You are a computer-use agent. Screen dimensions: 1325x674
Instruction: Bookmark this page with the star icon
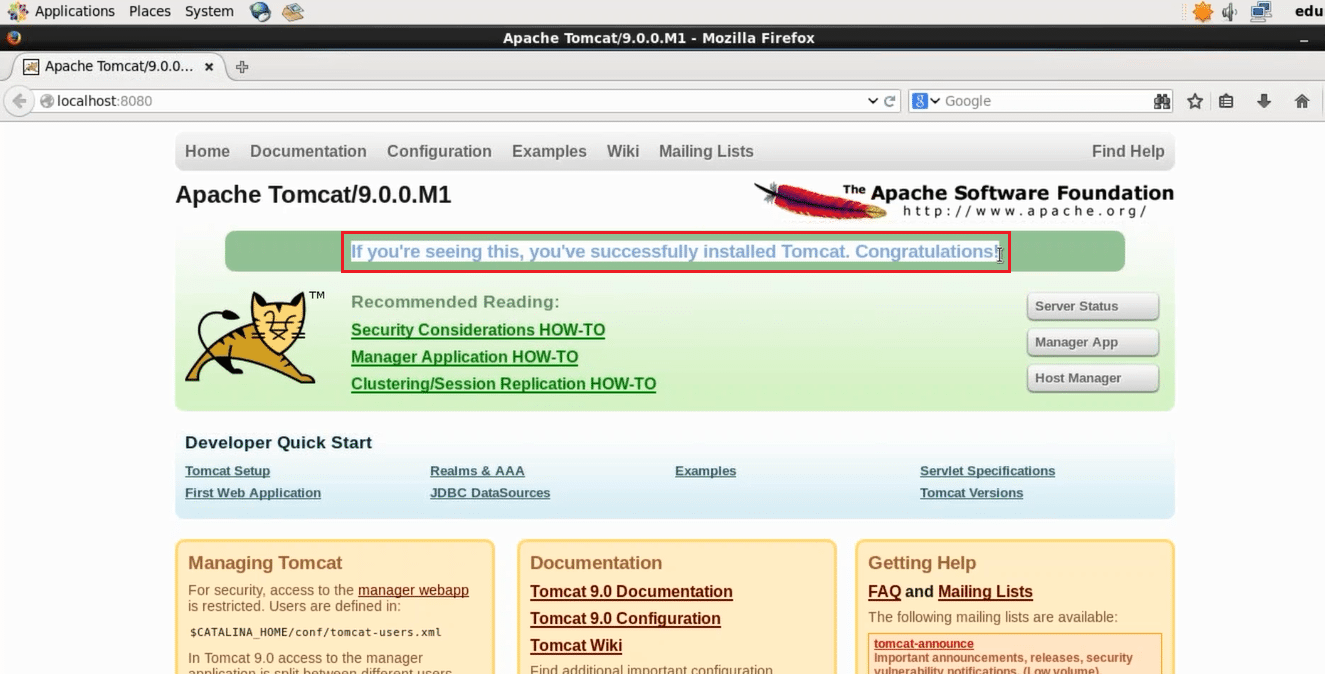[1194, 101]
